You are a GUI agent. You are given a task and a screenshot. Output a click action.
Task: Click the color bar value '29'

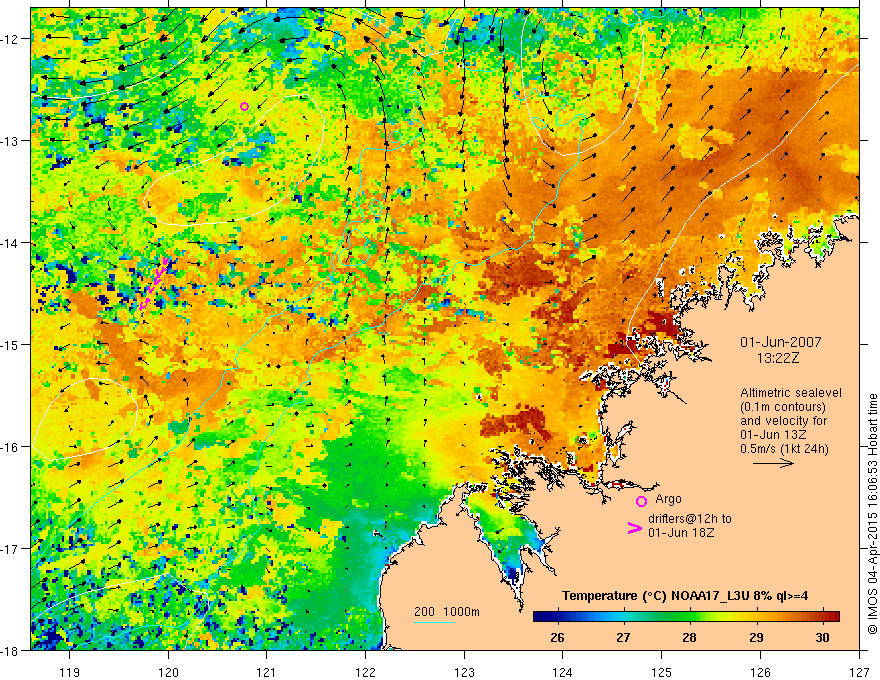[756, 638]
